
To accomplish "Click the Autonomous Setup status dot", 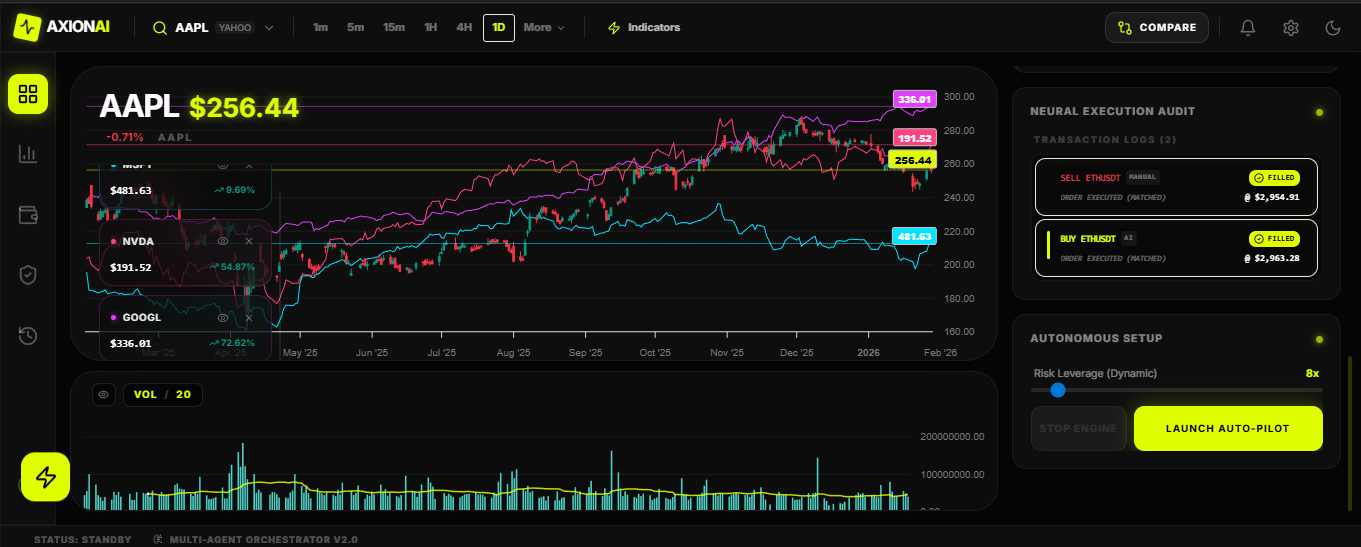I will [x=1320, y=339].
